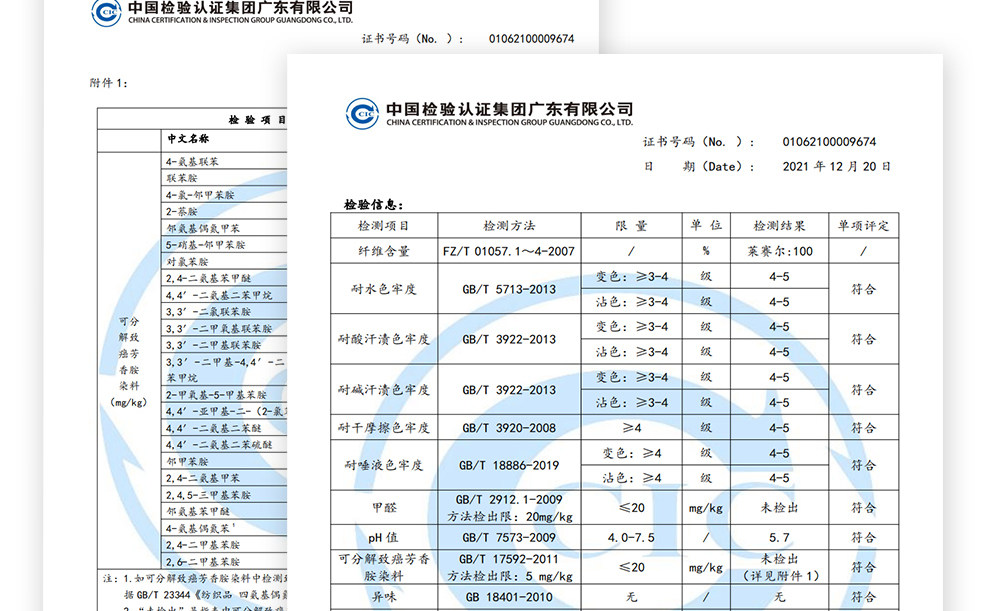Select the 耐干摩擦色牢度 row label
The height and width of the screenshot is (611, 1000).
pos(383,428)
